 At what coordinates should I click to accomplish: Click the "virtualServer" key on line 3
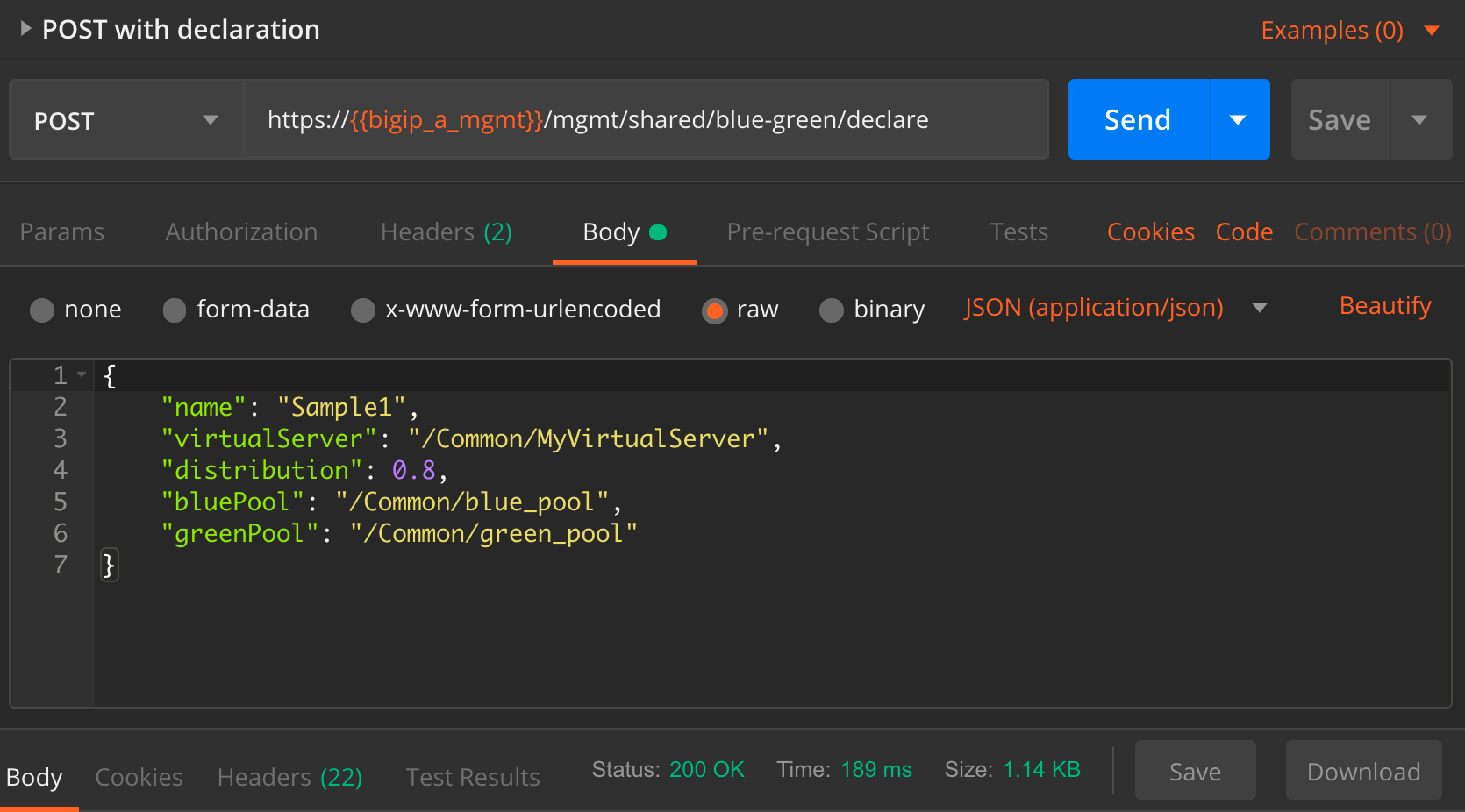coord(269,439)
